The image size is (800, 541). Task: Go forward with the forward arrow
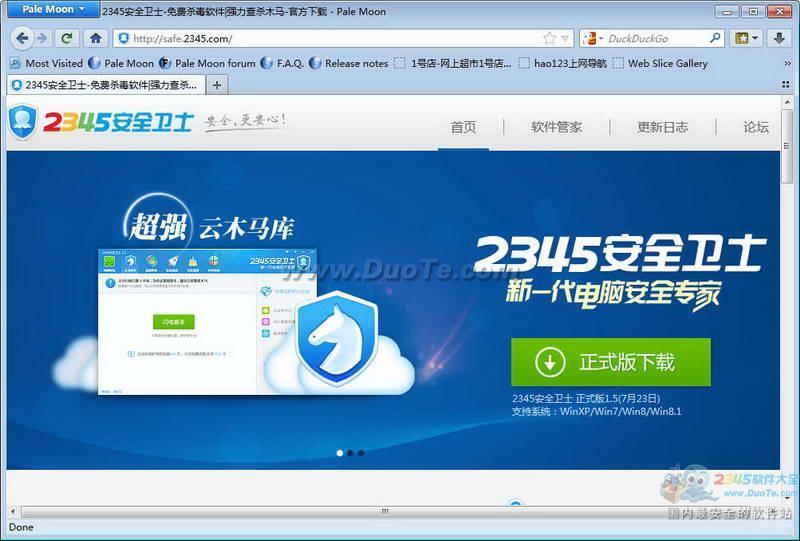point(43,38)
